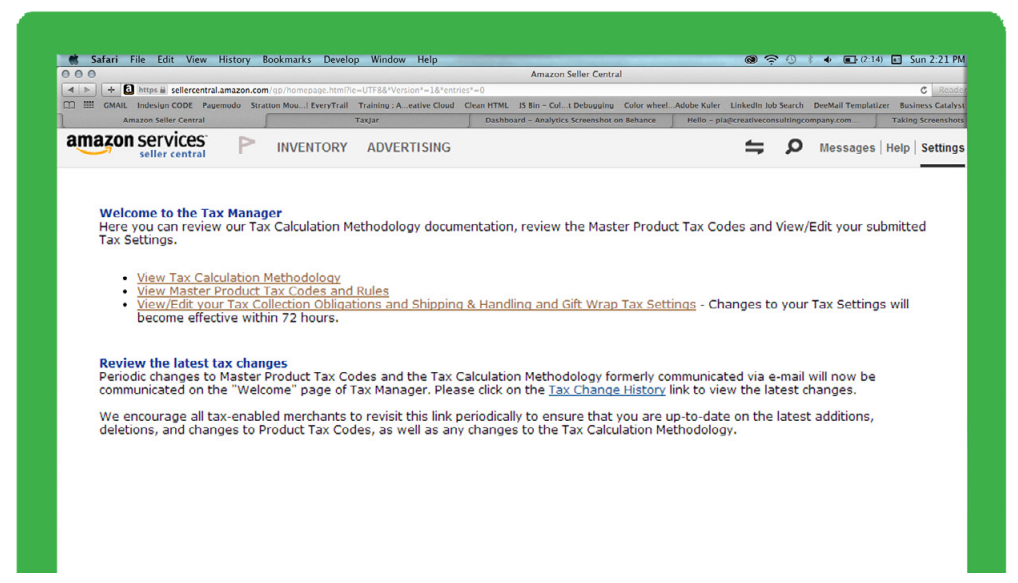Open the Training Creative Cloud bookmark
Viewport: 1018px width, 583px height.
pos(406,105)
